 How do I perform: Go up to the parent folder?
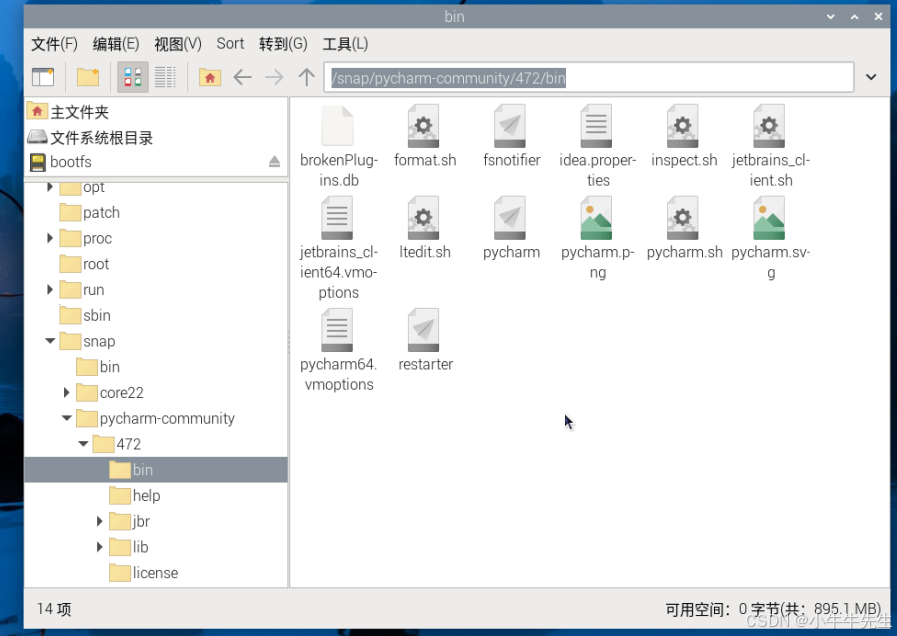pyautogui.click(x=307, y=77)
